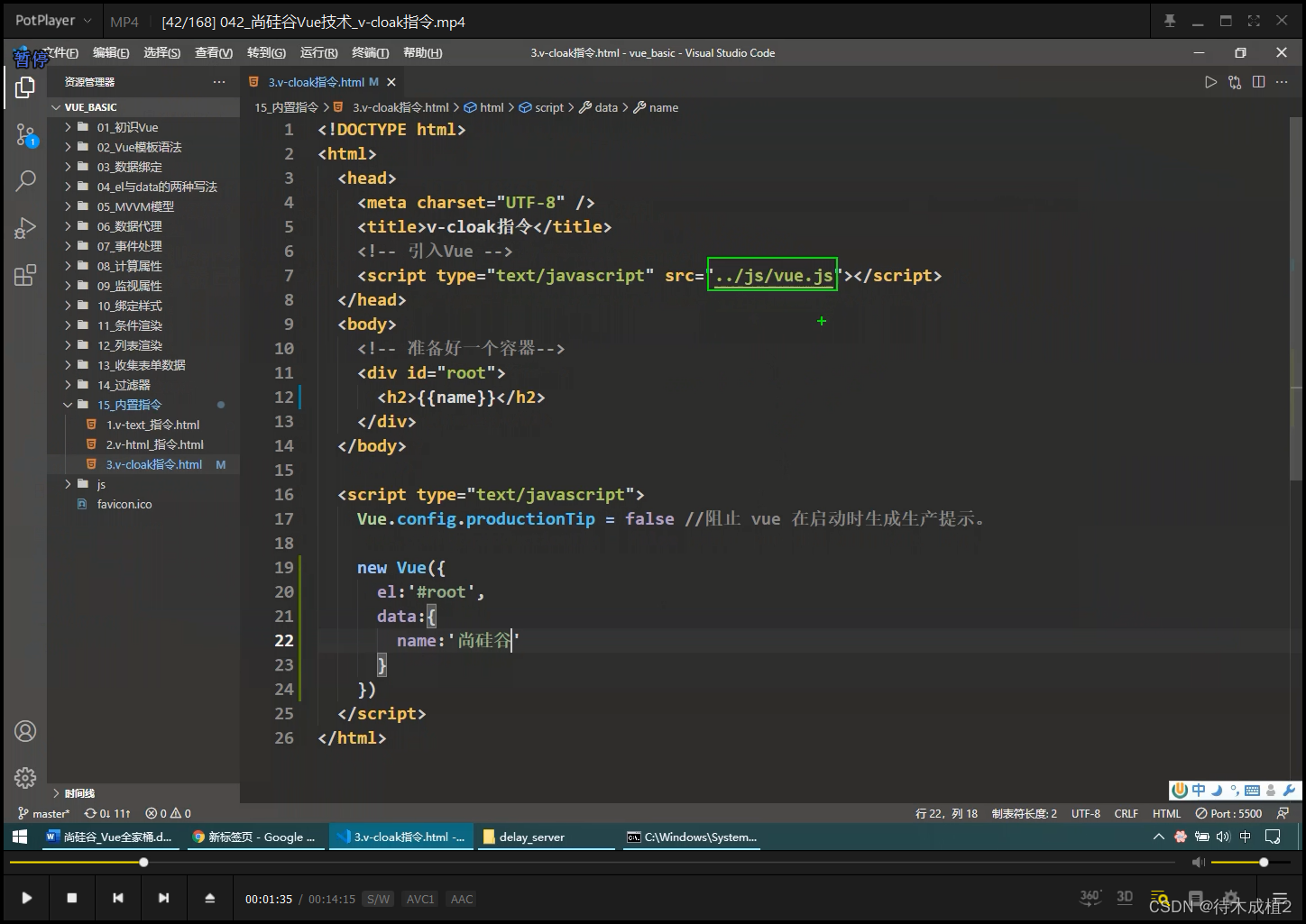This screenshot has height=924, width=1306.
Task: Toggle the 360 degree video mode
Action: 1090,897
